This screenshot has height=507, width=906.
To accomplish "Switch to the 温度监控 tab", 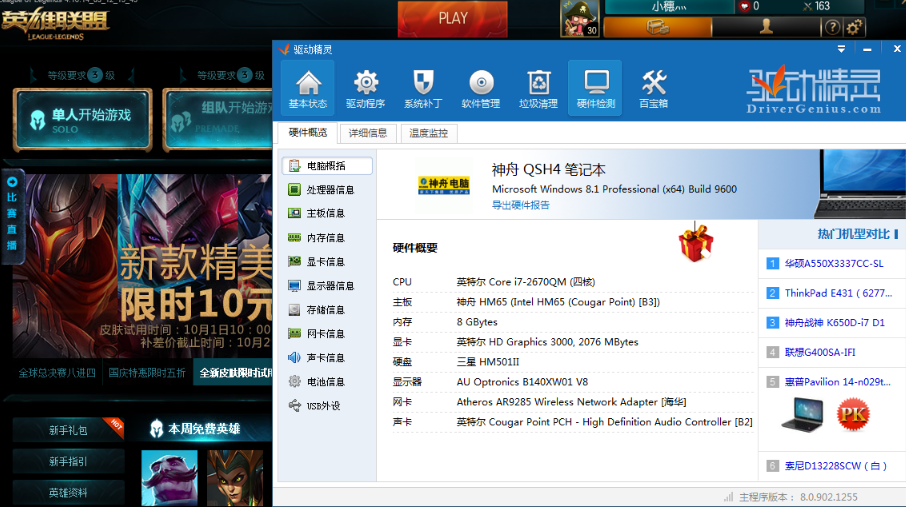I will [429, 134].
